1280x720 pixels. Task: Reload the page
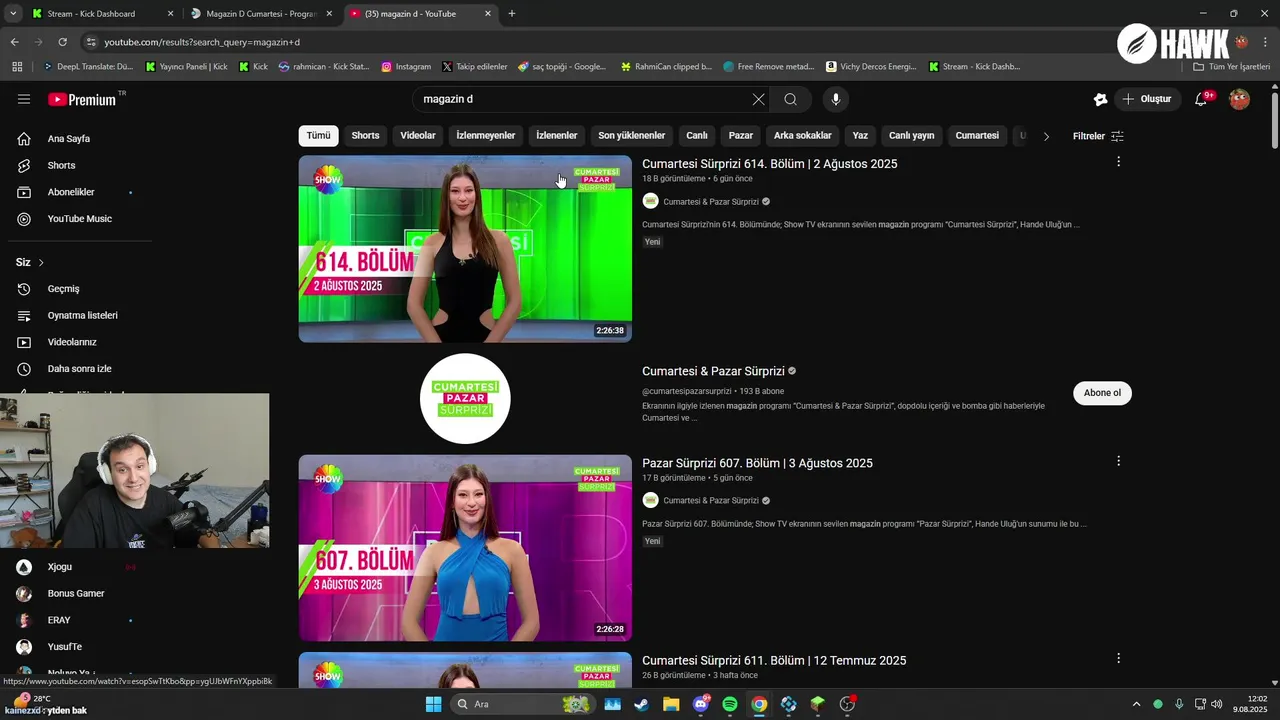(62, 42)
